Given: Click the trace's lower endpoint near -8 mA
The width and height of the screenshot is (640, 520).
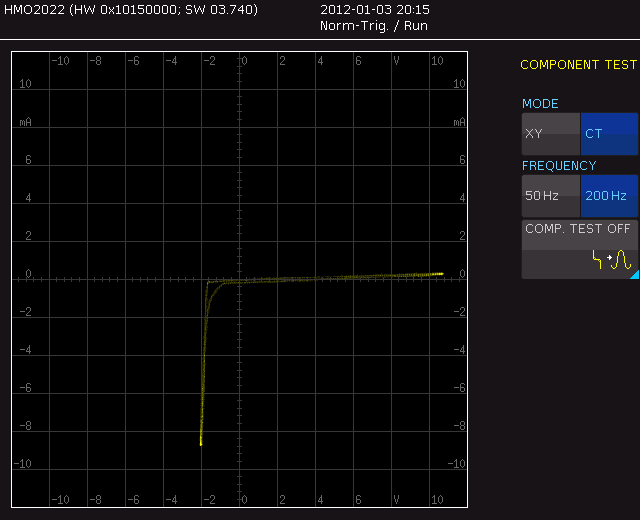Looking at the screenshot, I should point(201,444).
